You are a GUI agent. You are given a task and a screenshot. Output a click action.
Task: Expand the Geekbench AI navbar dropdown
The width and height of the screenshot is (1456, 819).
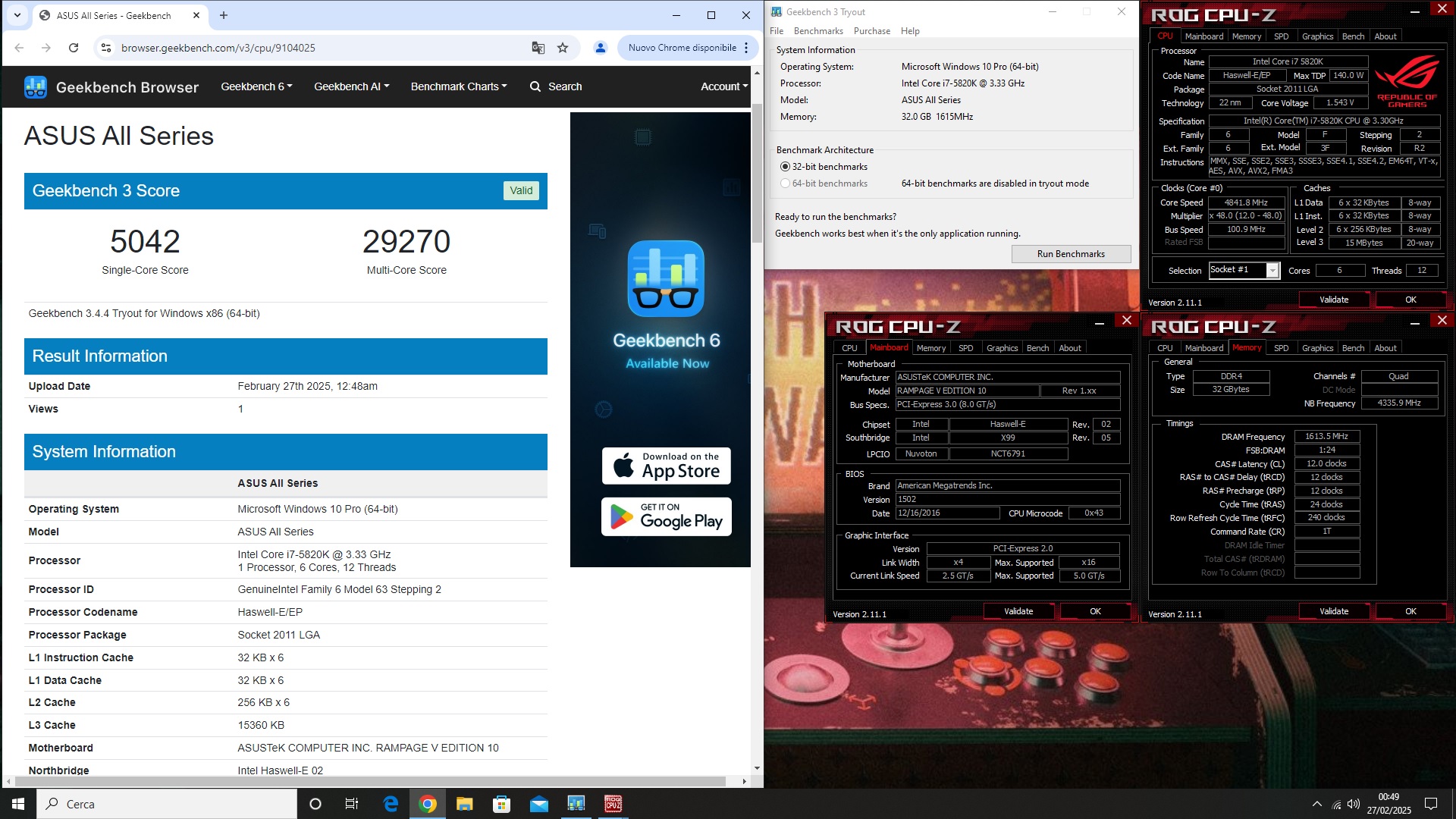point(352,86)
